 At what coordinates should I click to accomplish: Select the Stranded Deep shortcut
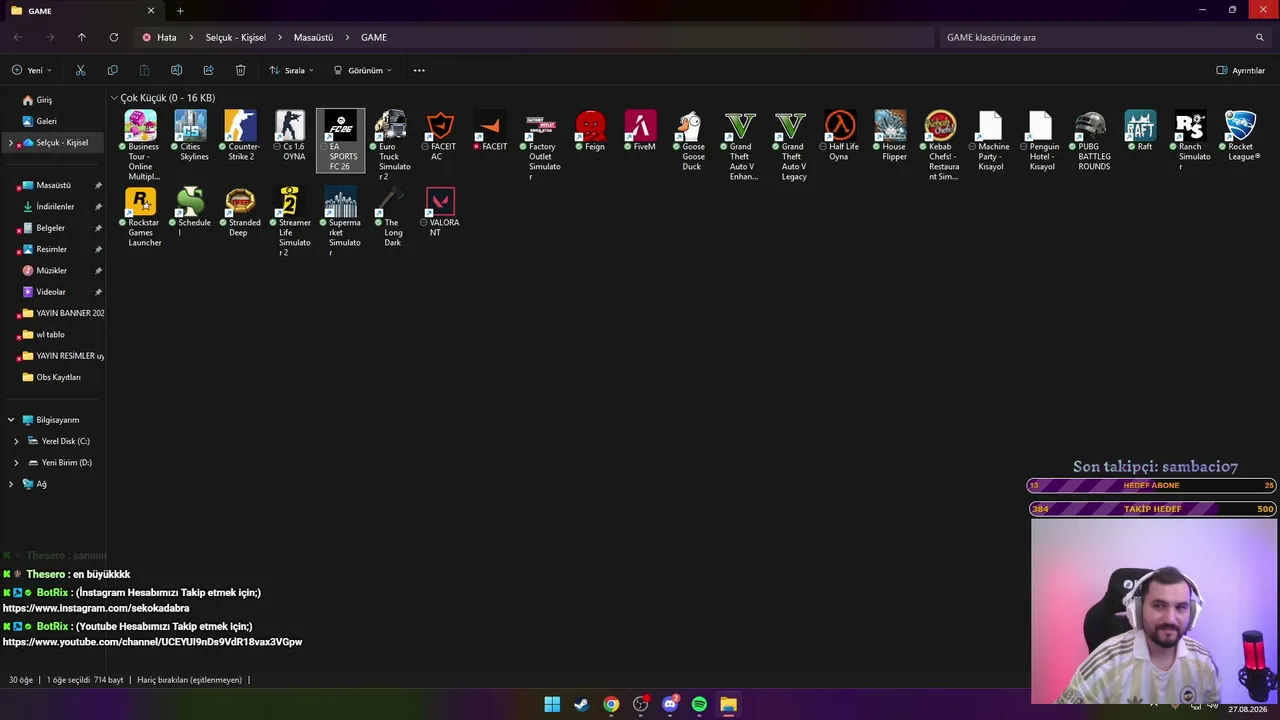pos(241,212)
